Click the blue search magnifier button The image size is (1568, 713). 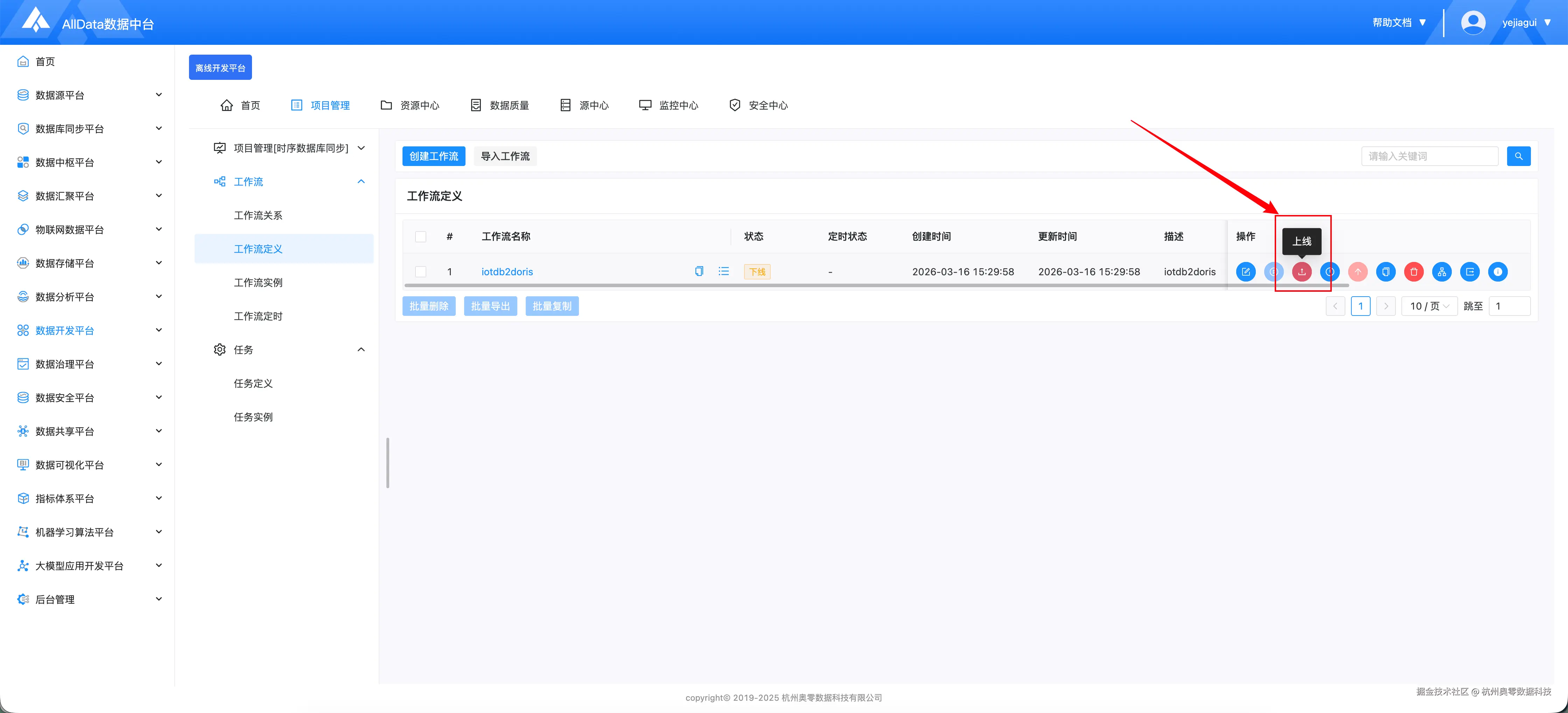[1518, 157]
